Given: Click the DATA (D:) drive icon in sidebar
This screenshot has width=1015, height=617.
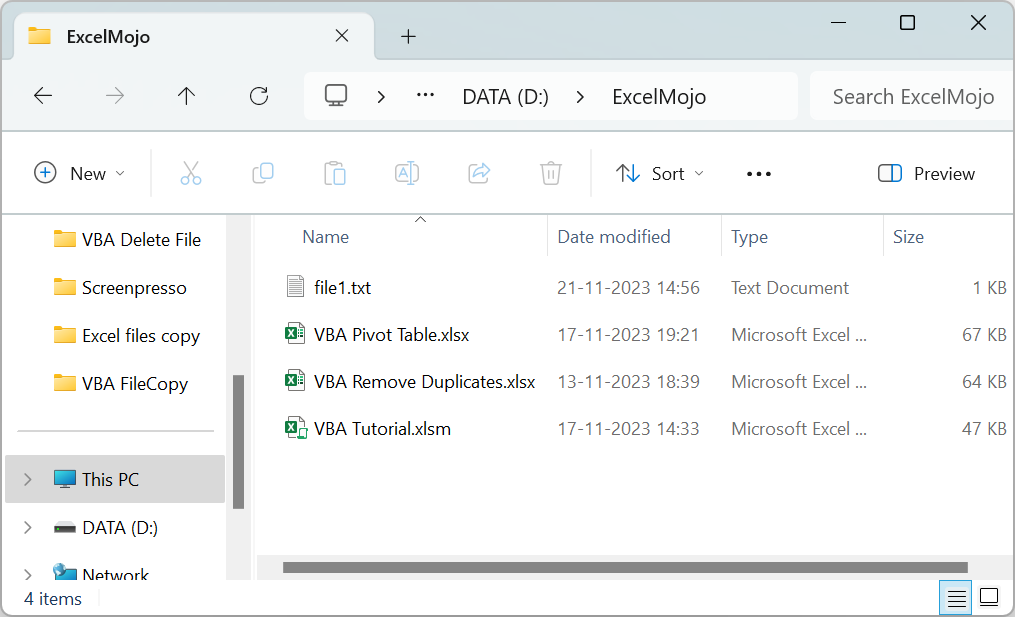Looking at the screenshot, I should [65, 528].
